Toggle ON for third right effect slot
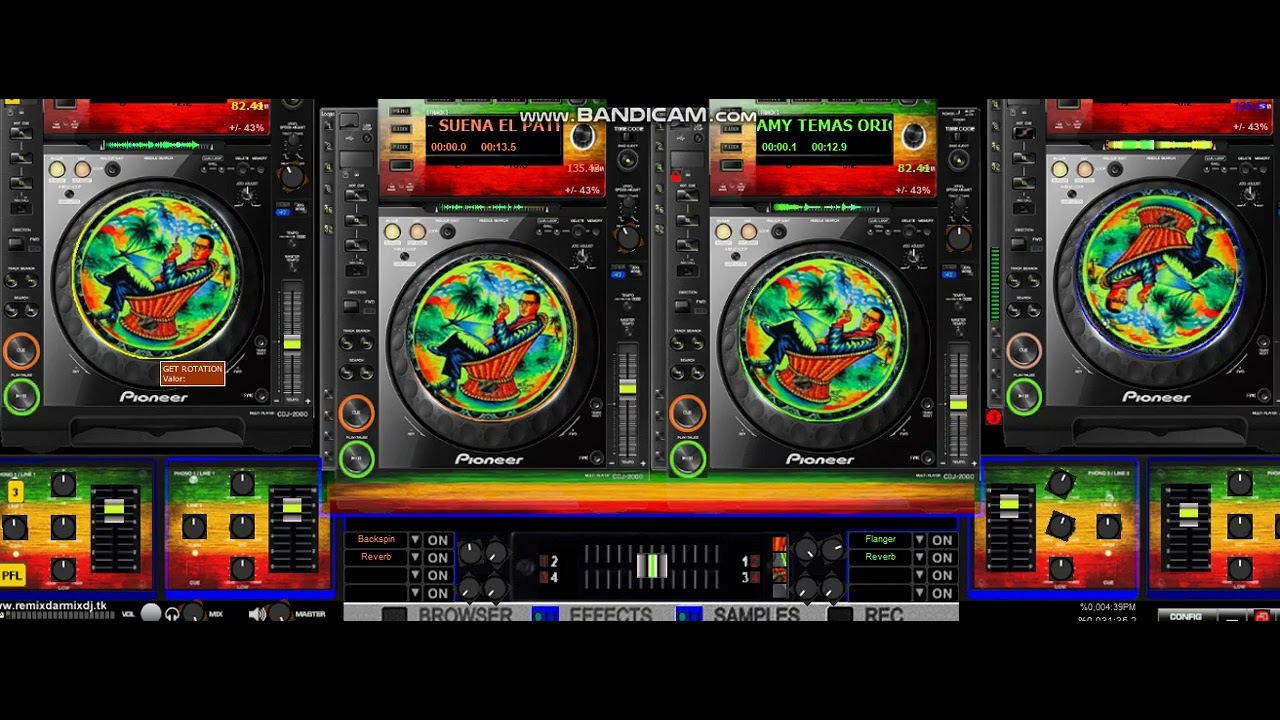The width and height of the screenshot is (1280, 720). pos(942,575)
